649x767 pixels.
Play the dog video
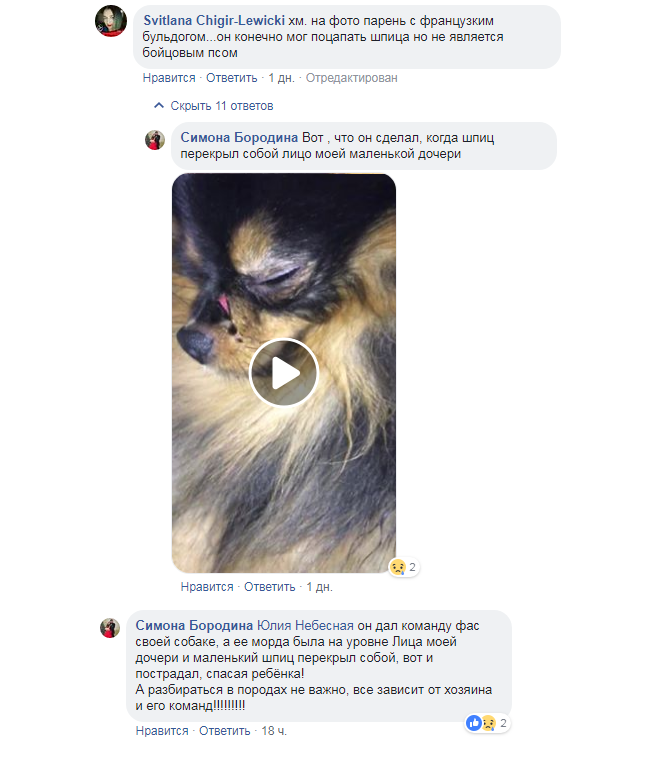tap(284, 373)
